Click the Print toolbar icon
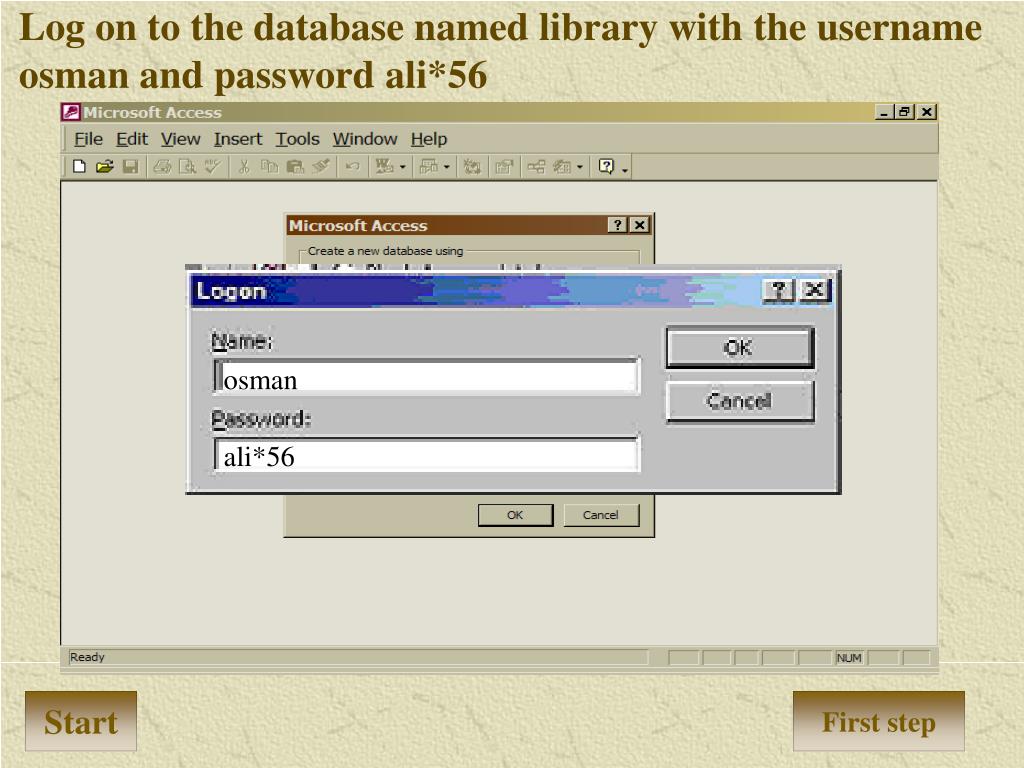This screenshot has height=768, width=1024. coord(162,167)
